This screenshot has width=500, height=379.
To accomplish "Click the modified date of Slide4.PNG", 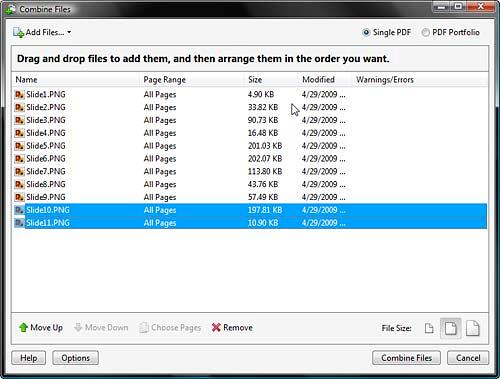I will 324,133.
